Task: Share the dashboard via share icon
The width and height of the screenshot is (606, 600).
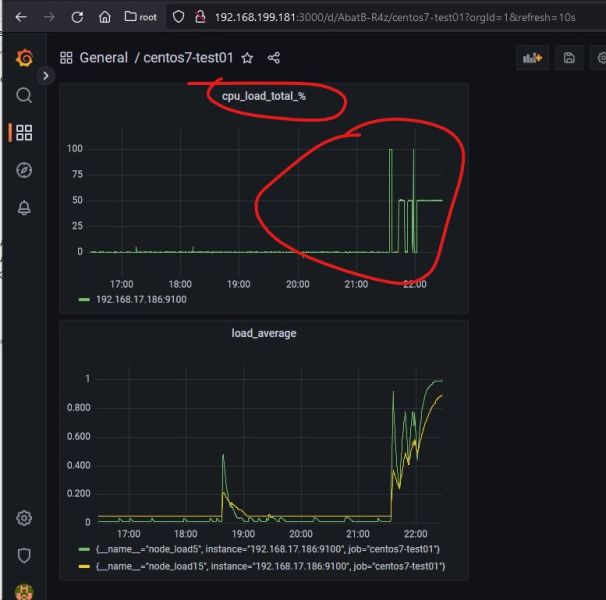Action: pos(274,58)
